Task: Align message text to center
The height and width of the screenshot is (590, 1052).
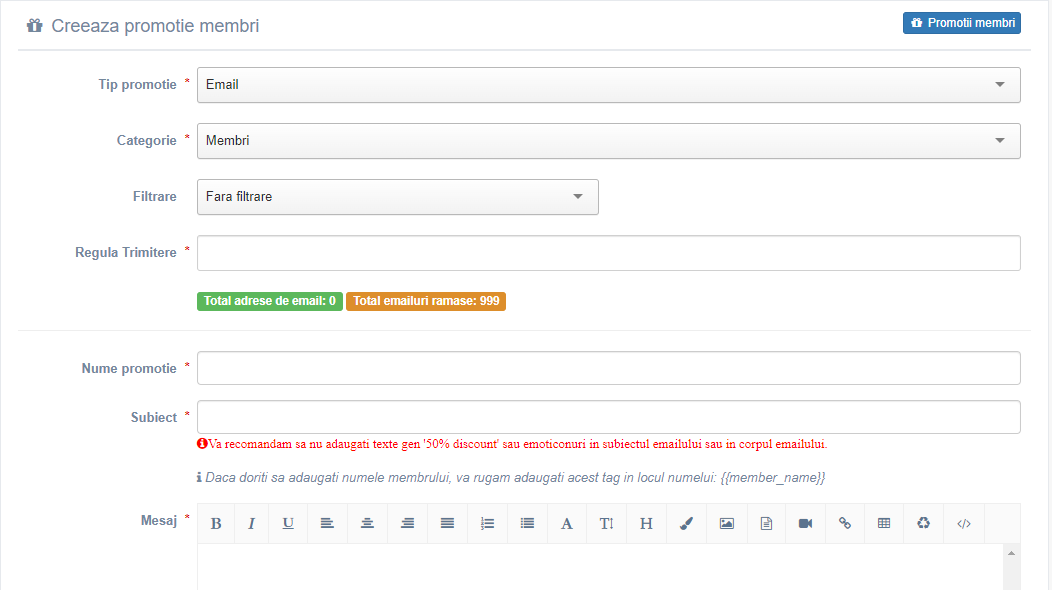Action: point(367,524)
